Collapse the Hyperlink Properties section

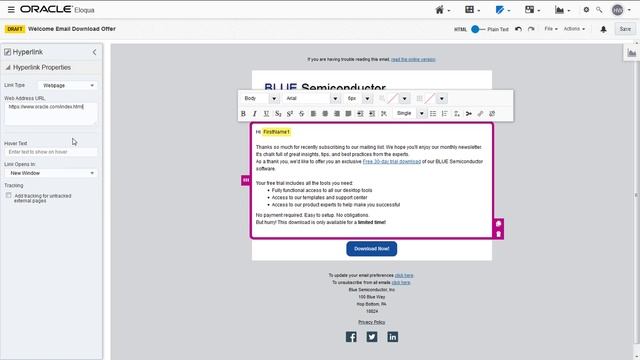point(8,67)
